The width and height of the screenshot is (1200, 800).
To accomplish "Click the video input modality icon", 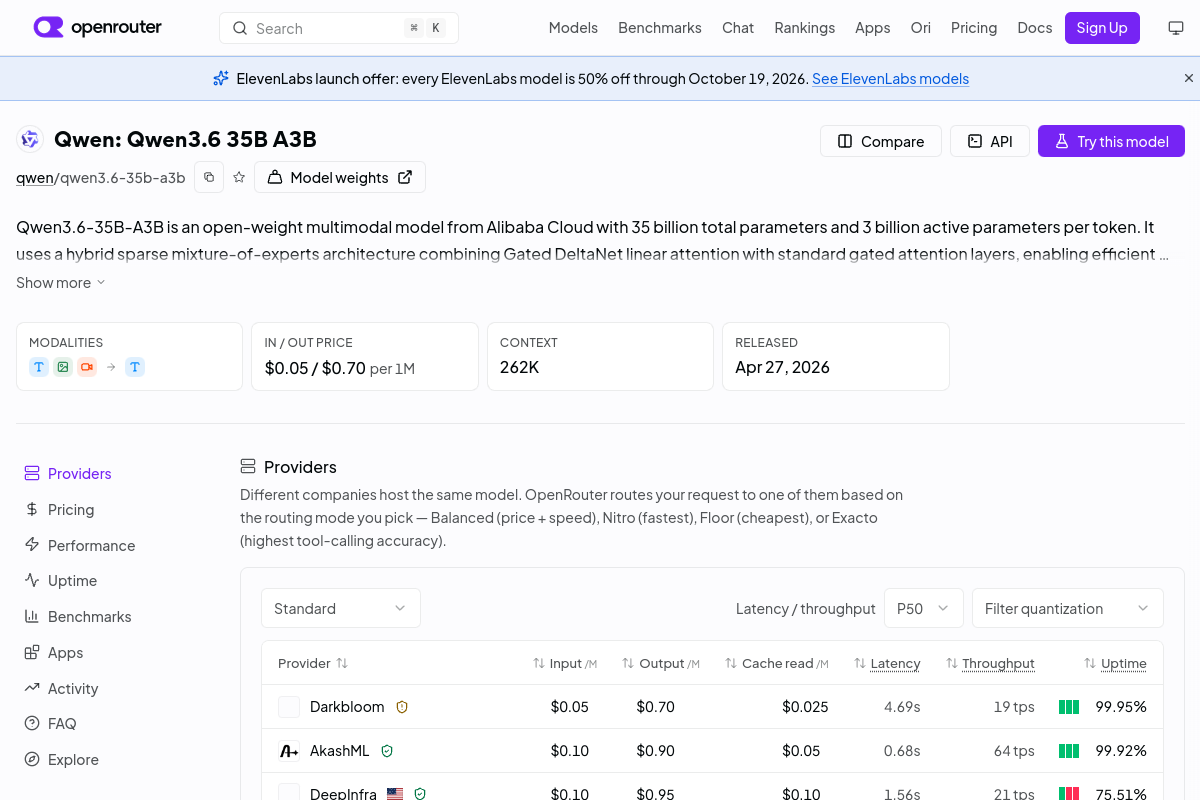I will (87, 367).
